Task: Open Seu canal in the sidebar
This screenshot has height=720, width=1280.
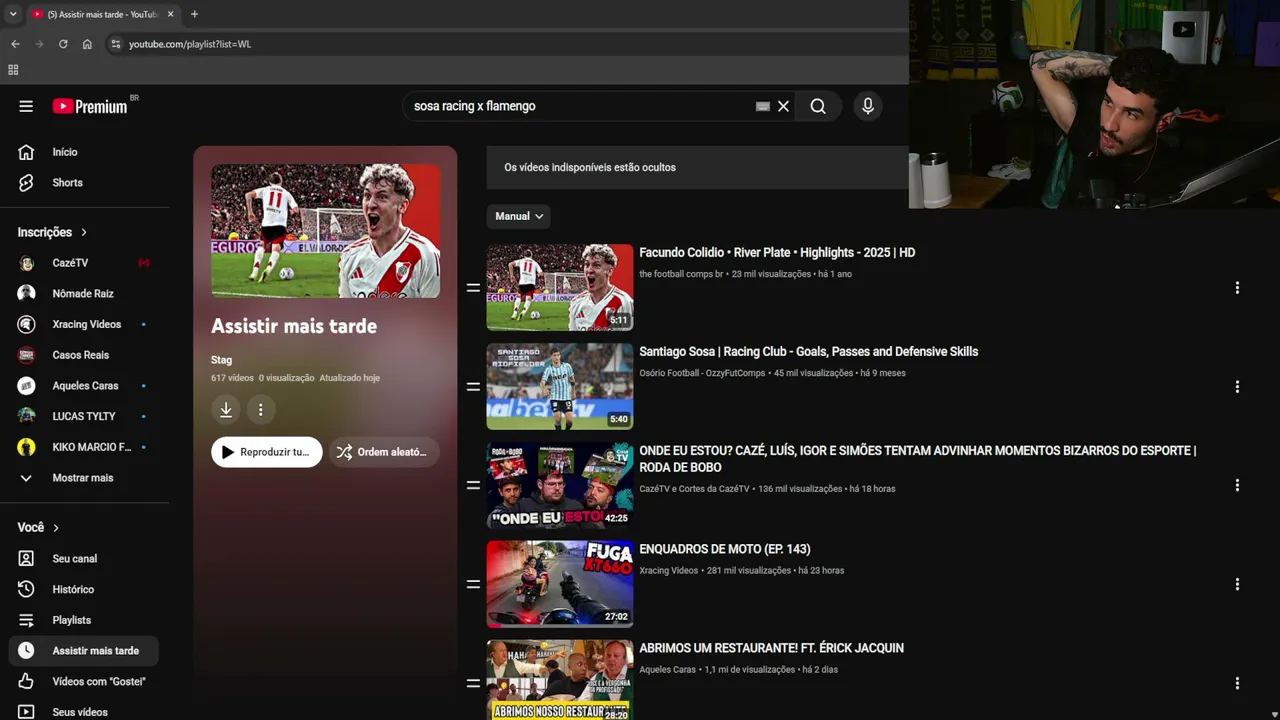Action: [83, 559]
